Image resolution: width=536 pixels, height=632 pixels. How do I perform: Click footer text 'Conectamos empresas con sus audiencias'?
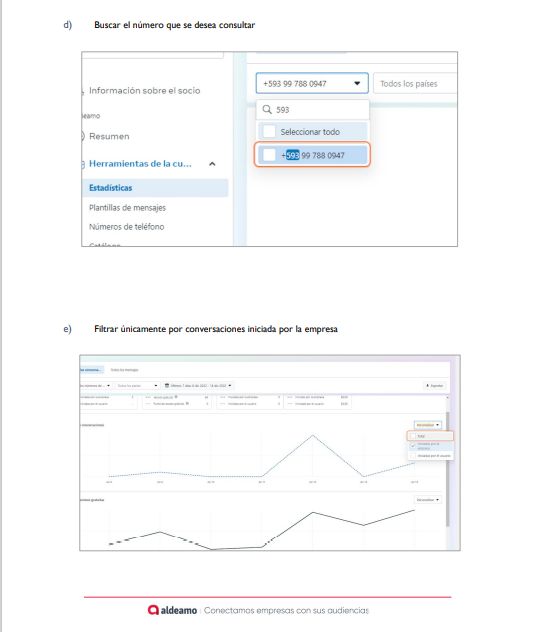tap(286, 610)
